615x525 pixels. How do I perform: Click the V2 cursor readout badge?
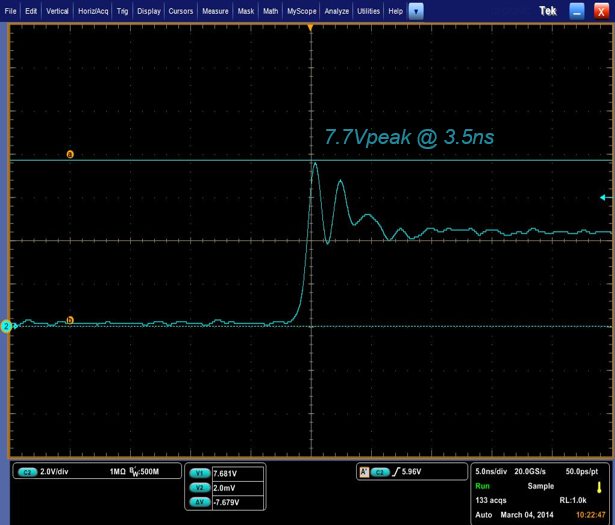point(198,487)
